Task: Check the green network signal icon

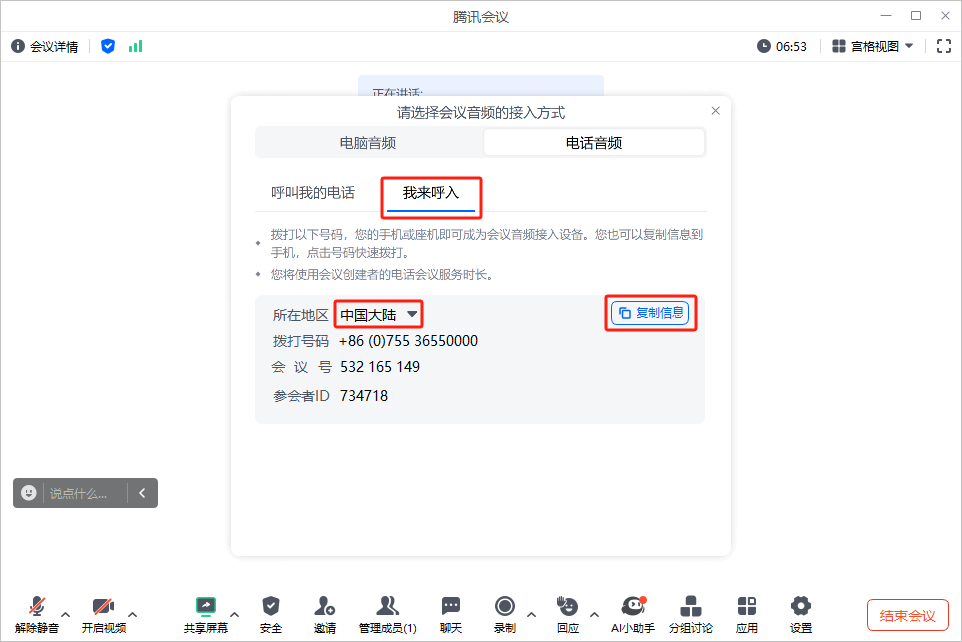Action: click(x=135, y=46)
